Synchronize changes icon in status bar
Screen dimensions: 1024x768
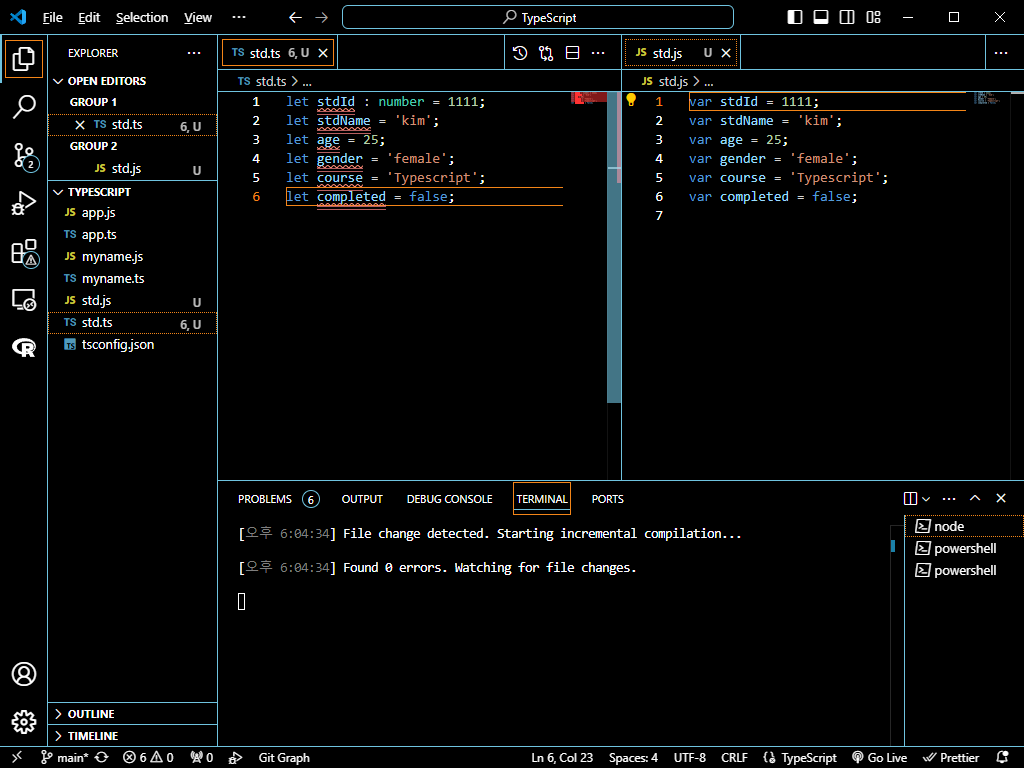point(101,757)
